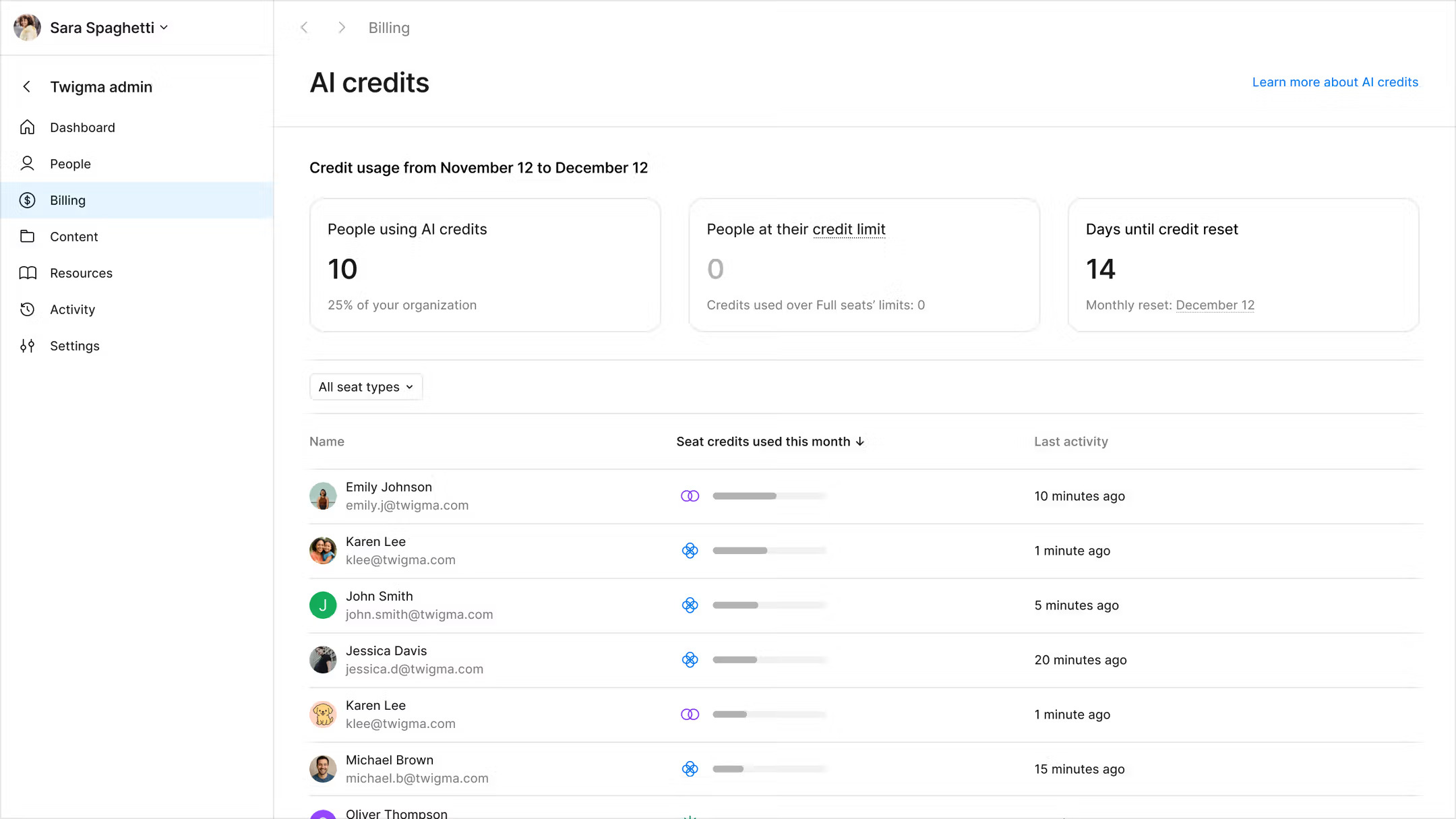Viewport: 1456px width, 819px height.
Task: Open the Content section in sidebar
Action: pyautogui.click(x=73, y=236)
